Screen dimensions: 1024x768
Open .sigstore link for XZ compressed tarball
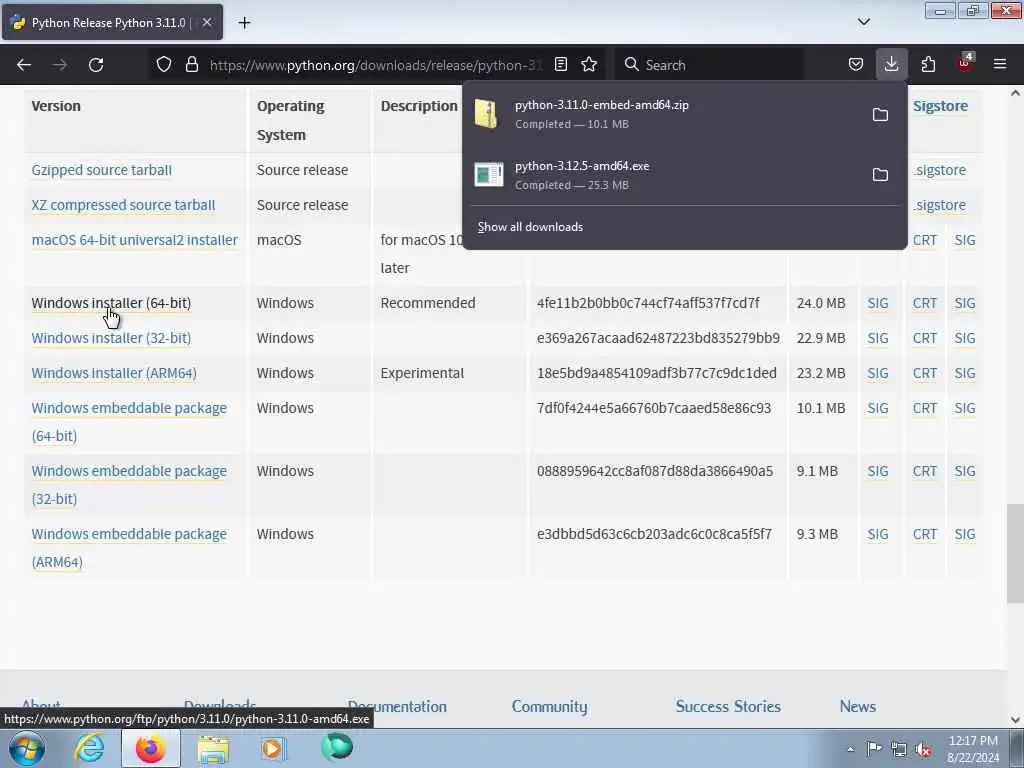[940, 205]
